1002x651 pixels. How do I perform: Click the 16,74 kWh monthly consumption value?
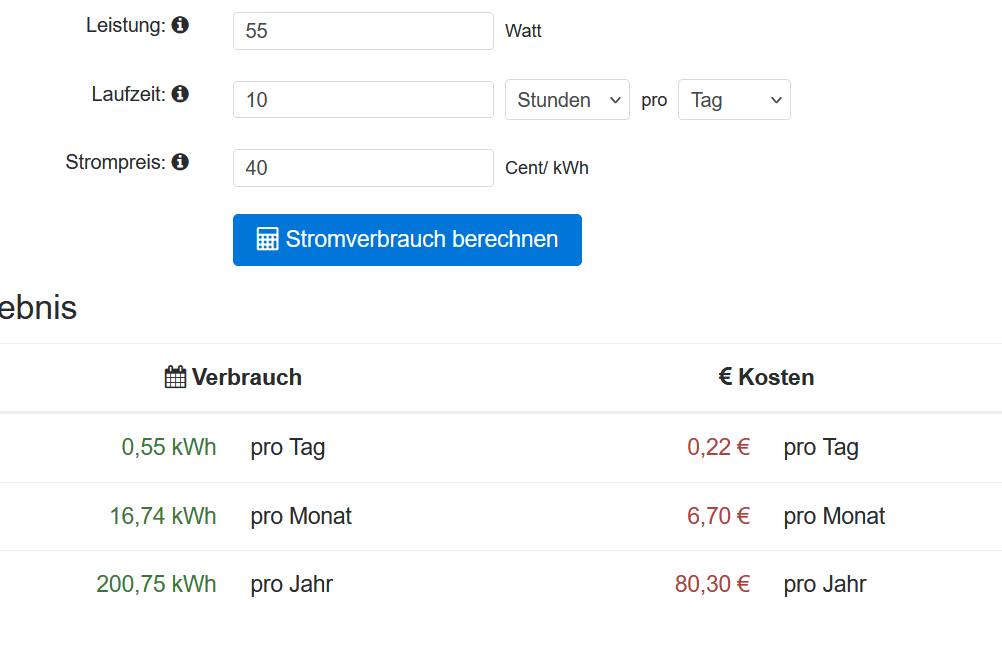163,516
